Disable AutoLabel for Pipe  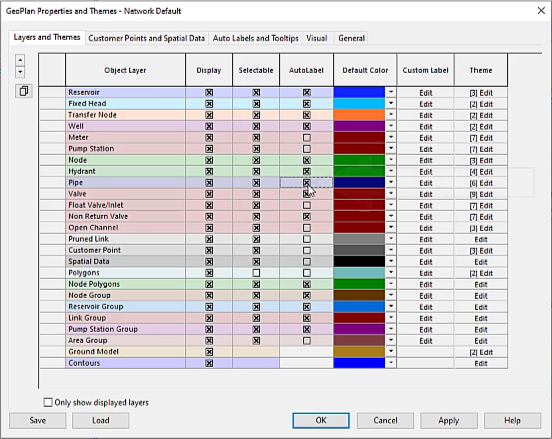(307, 183)
